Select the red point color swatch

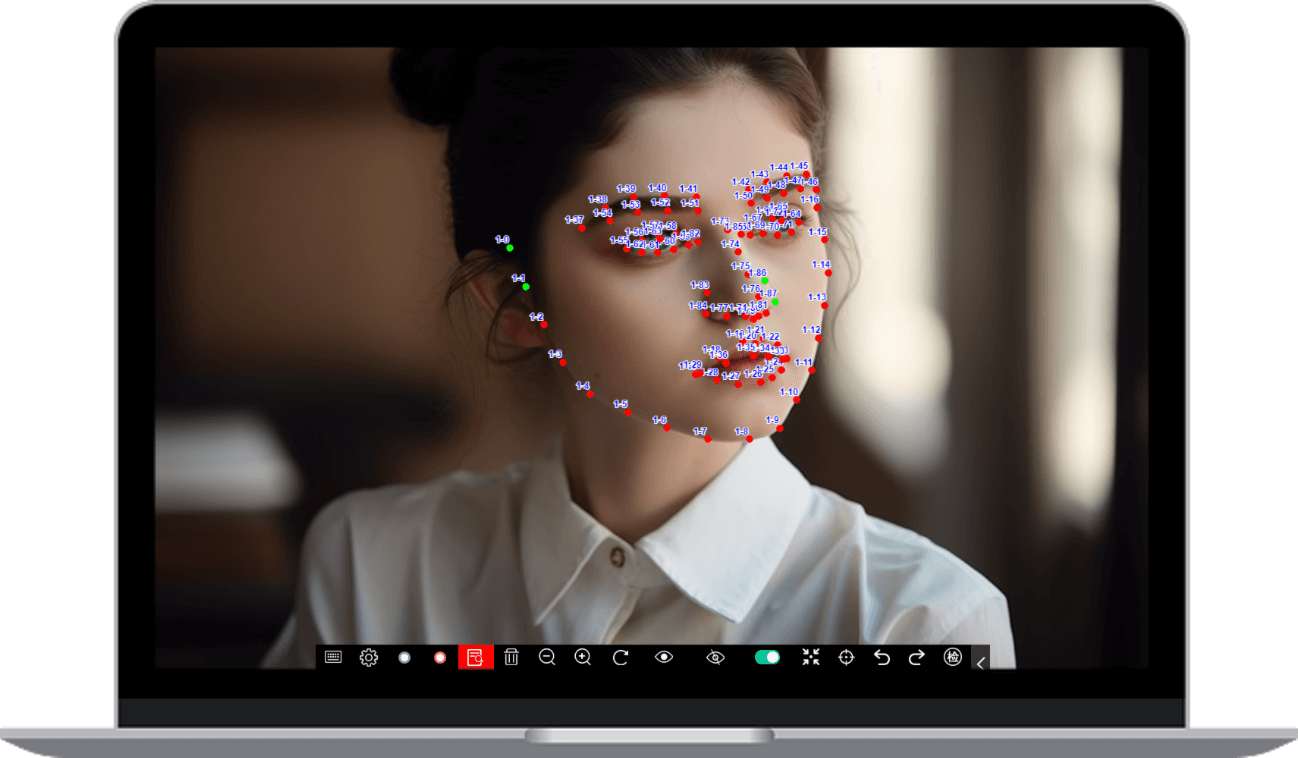coord(440,657)
